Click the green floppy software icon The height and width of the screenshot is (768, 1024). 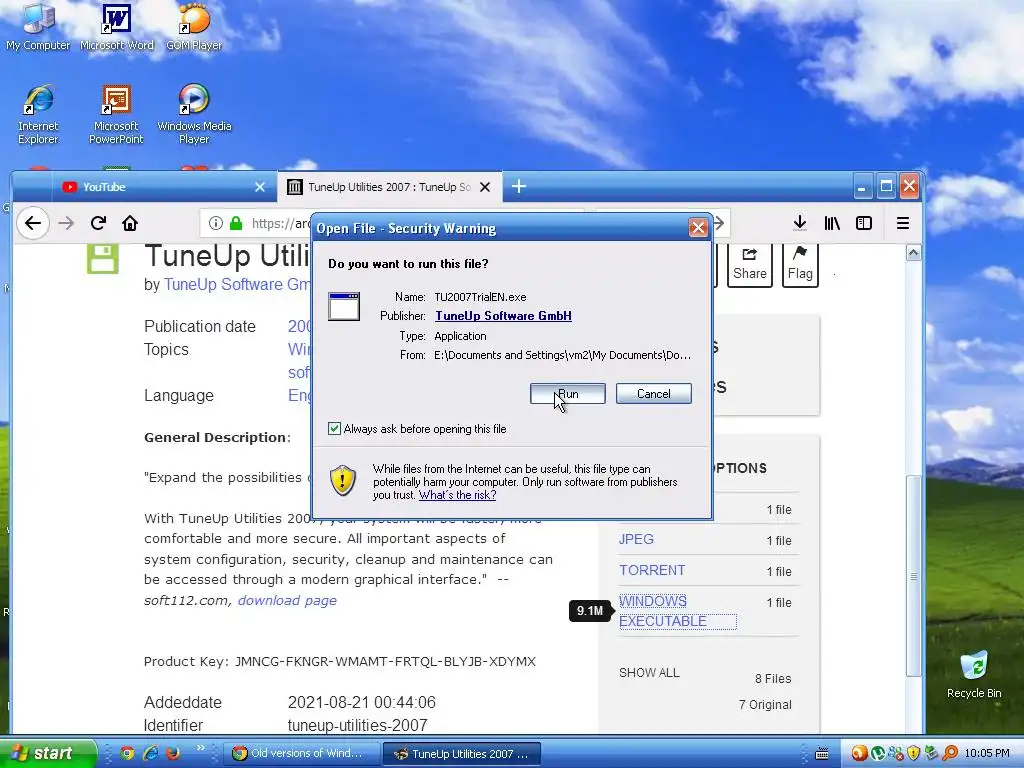pos(103,259)
